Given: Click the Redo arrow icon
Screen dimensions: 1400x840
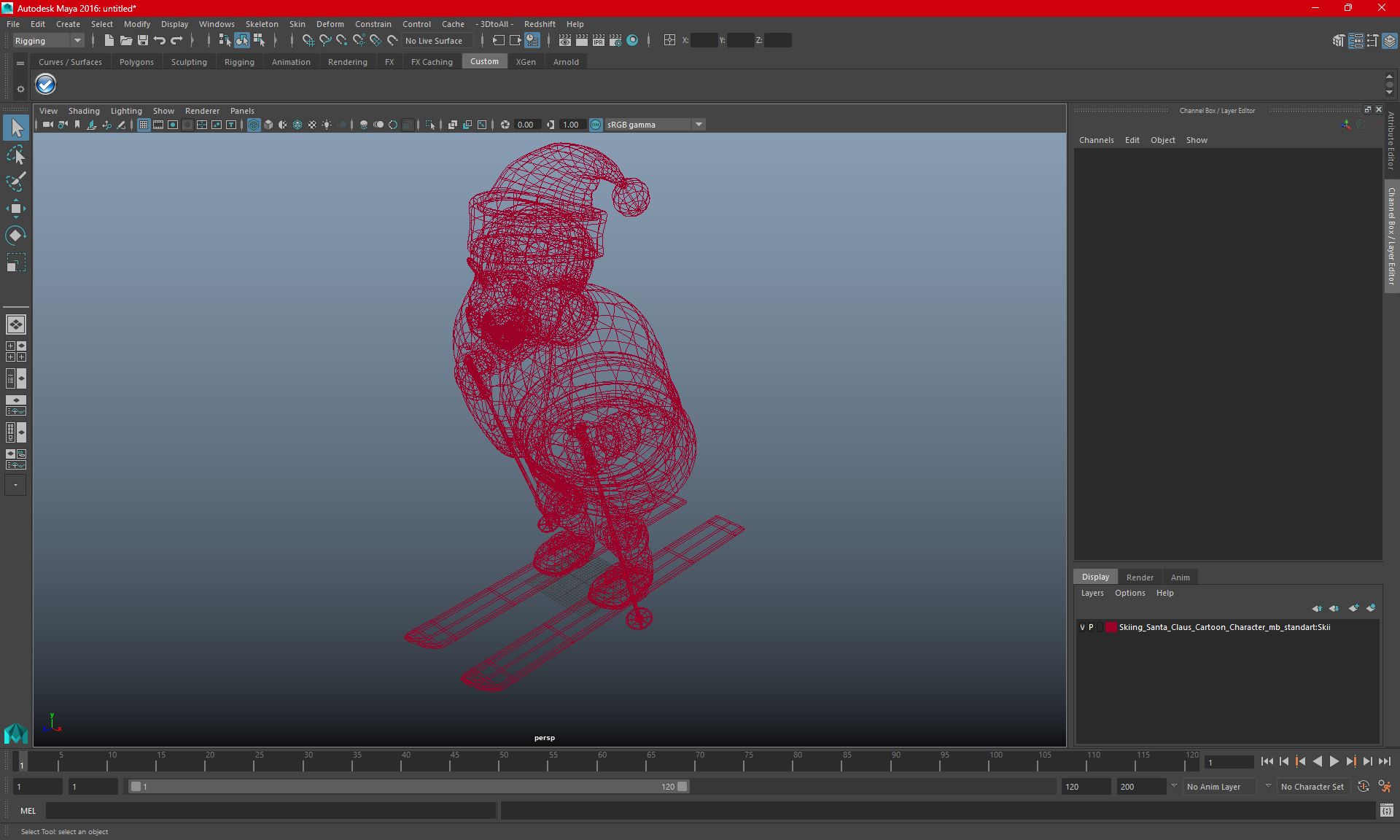Looking at the screenshot, I should click(176, 41).
